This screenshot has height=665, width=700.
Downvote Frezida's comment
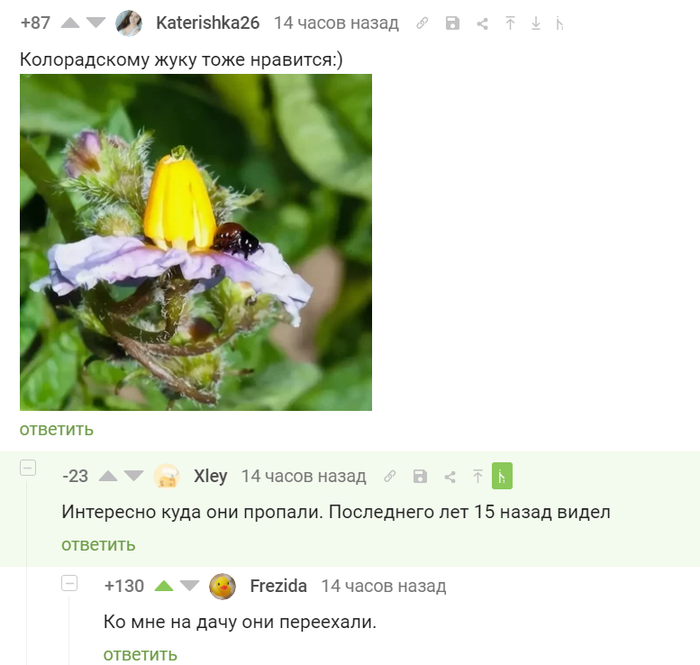coord(189,586)
